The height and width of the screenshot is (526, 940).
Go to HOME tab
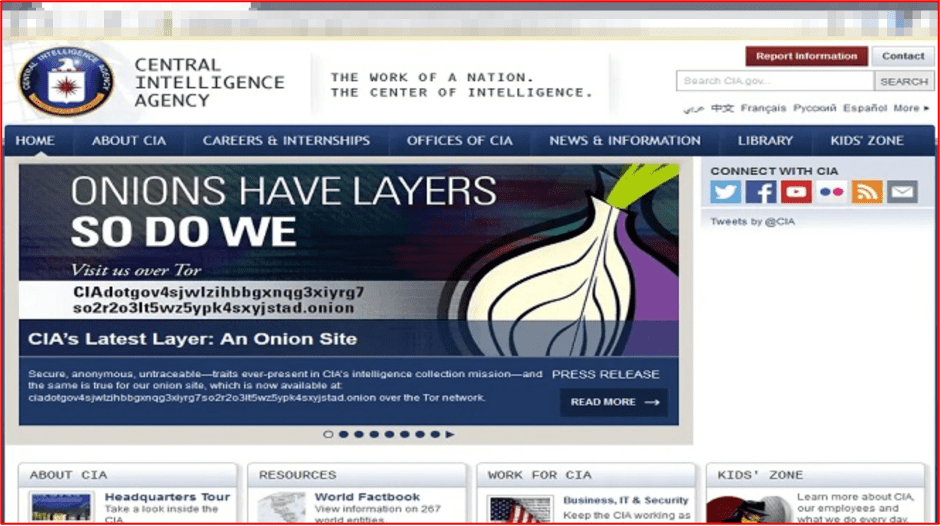pyautogui.click(x=35, y=141)
